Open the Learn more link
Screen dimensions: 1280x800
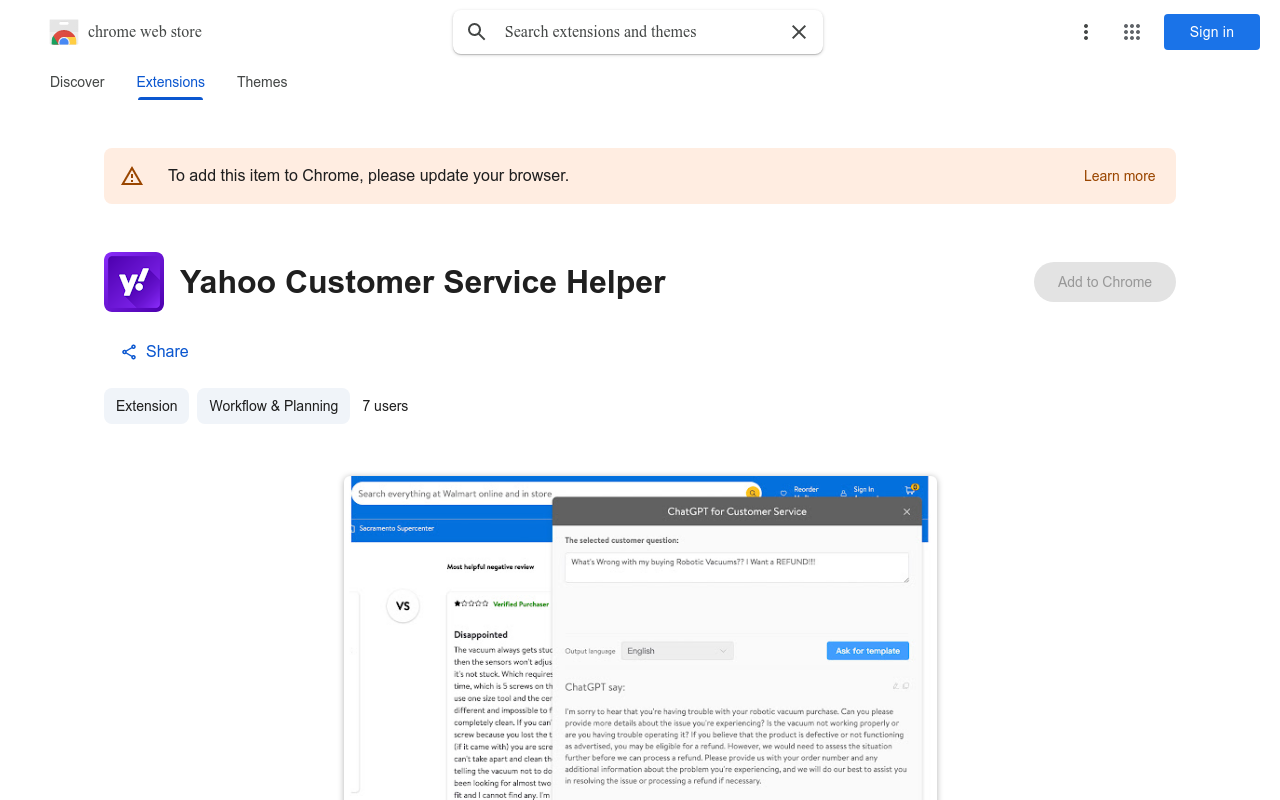click(1119, 176)
